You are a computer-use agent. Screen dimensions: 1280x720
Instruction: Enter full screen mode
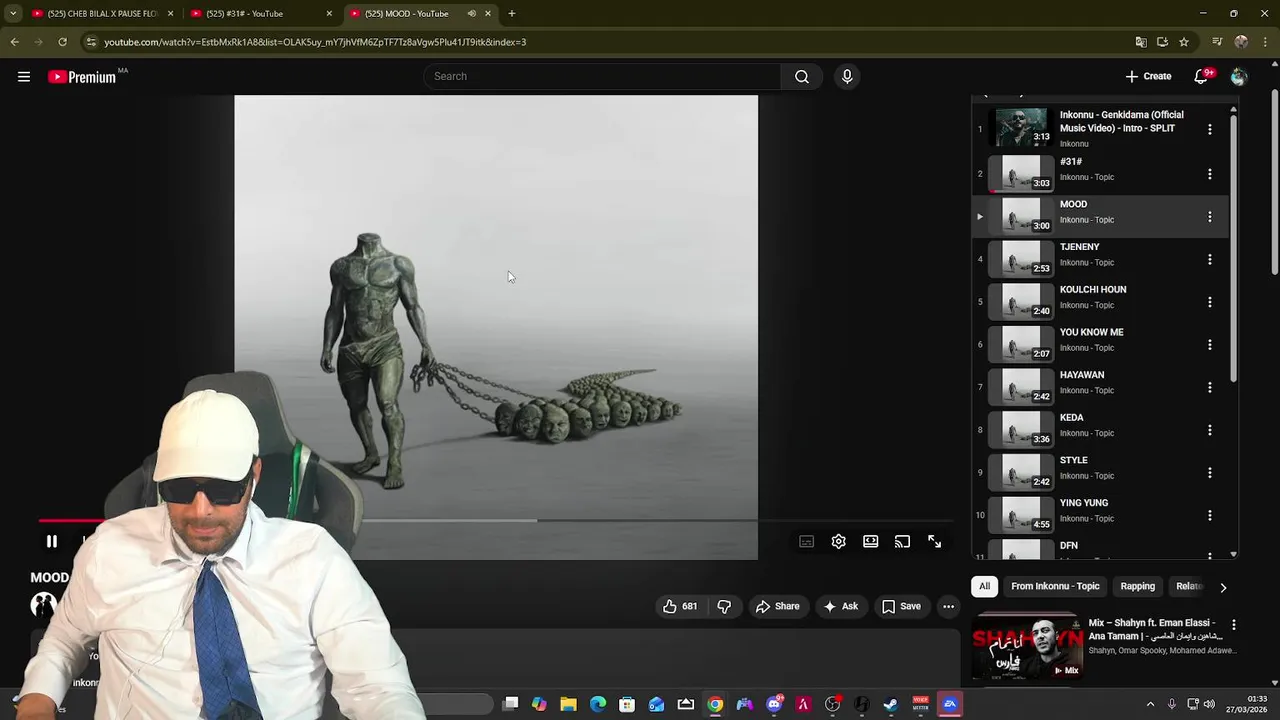coord(934,541)
